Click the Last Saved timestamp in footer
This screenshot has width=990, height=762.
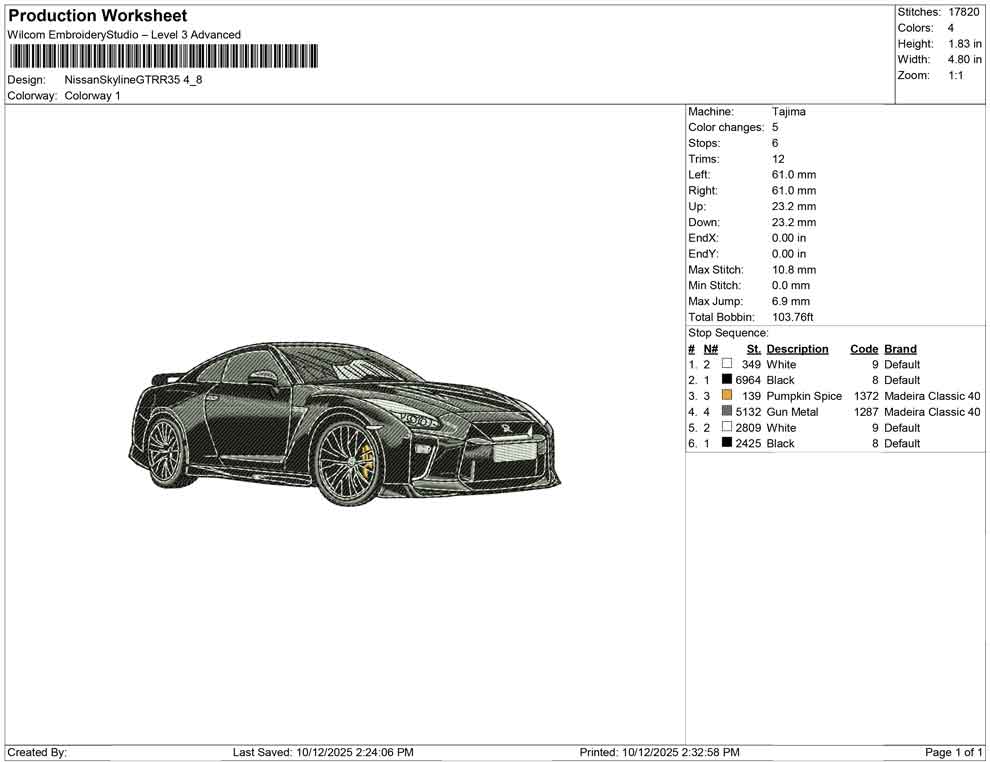coord(323,752)
